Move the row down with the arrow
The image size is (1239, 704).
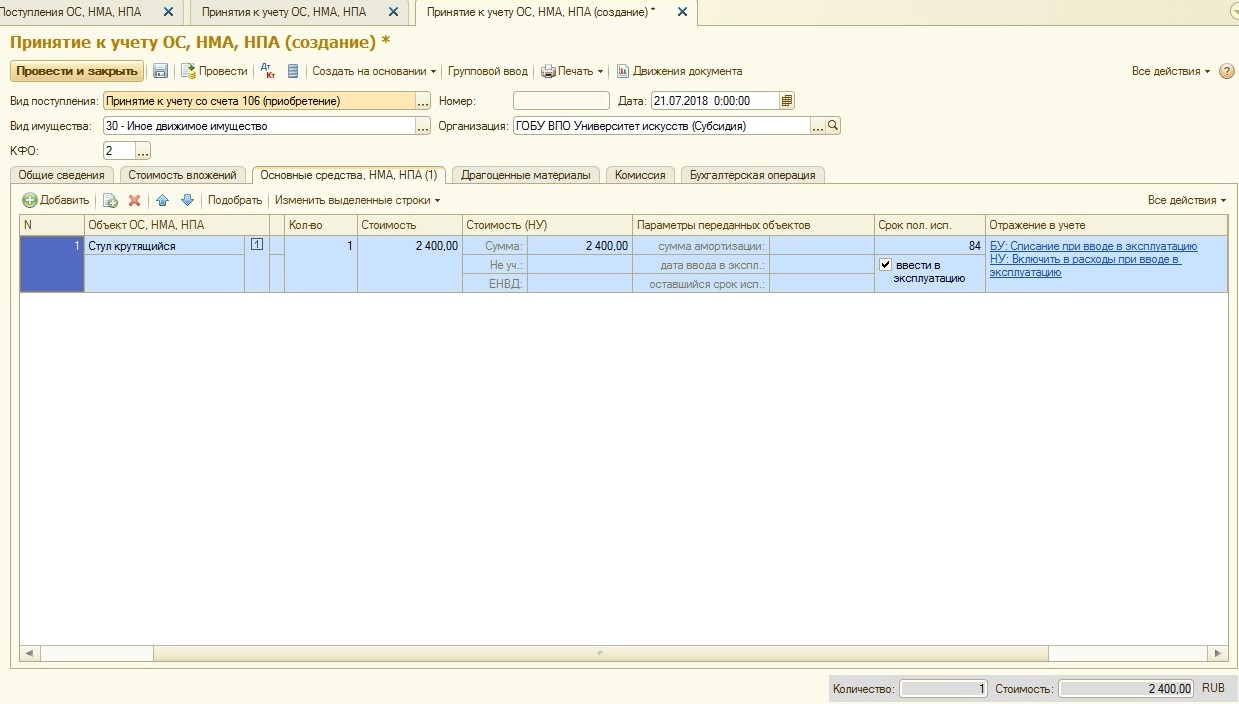(x=186, y=200)
